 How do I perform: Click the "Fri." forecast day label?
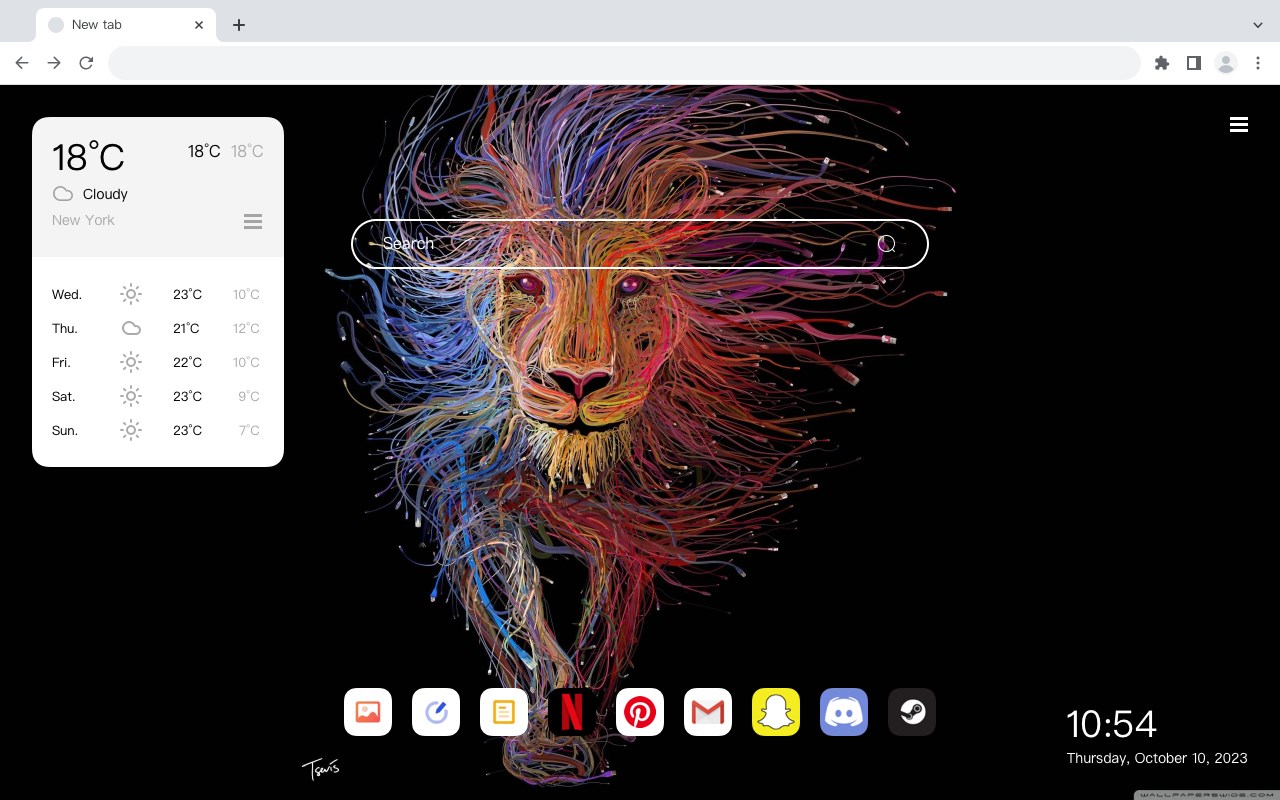pos(61,362)
